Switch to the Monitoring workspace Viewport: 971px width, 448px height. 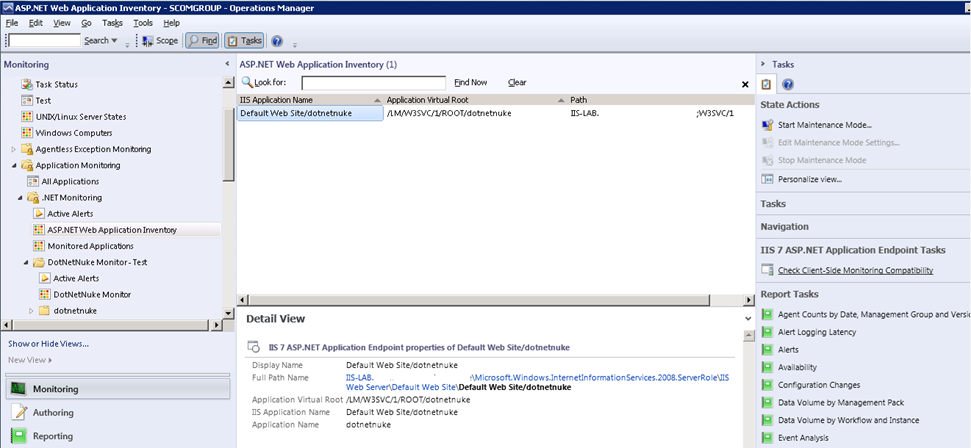pos(118,389)
